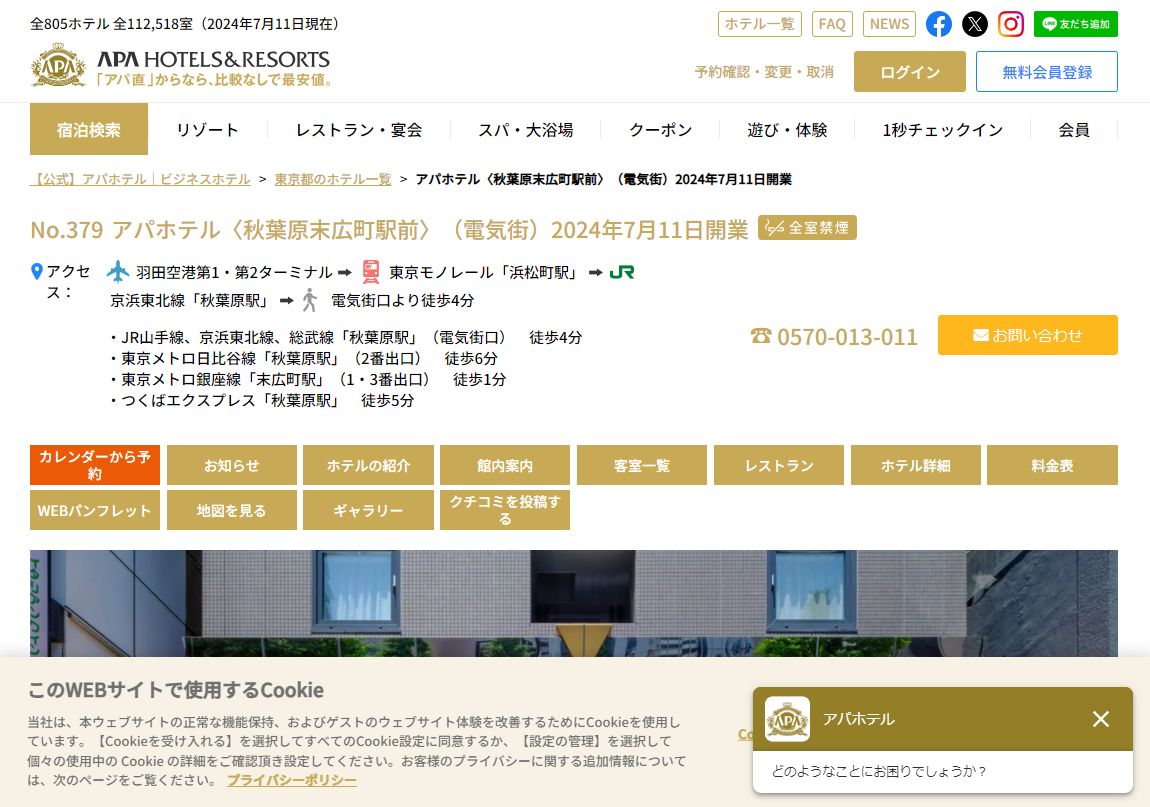Image resolution: width=1150 pixels, height=807 pixels.
Task: Jump to お知らせ section
Action: [232, 465]
